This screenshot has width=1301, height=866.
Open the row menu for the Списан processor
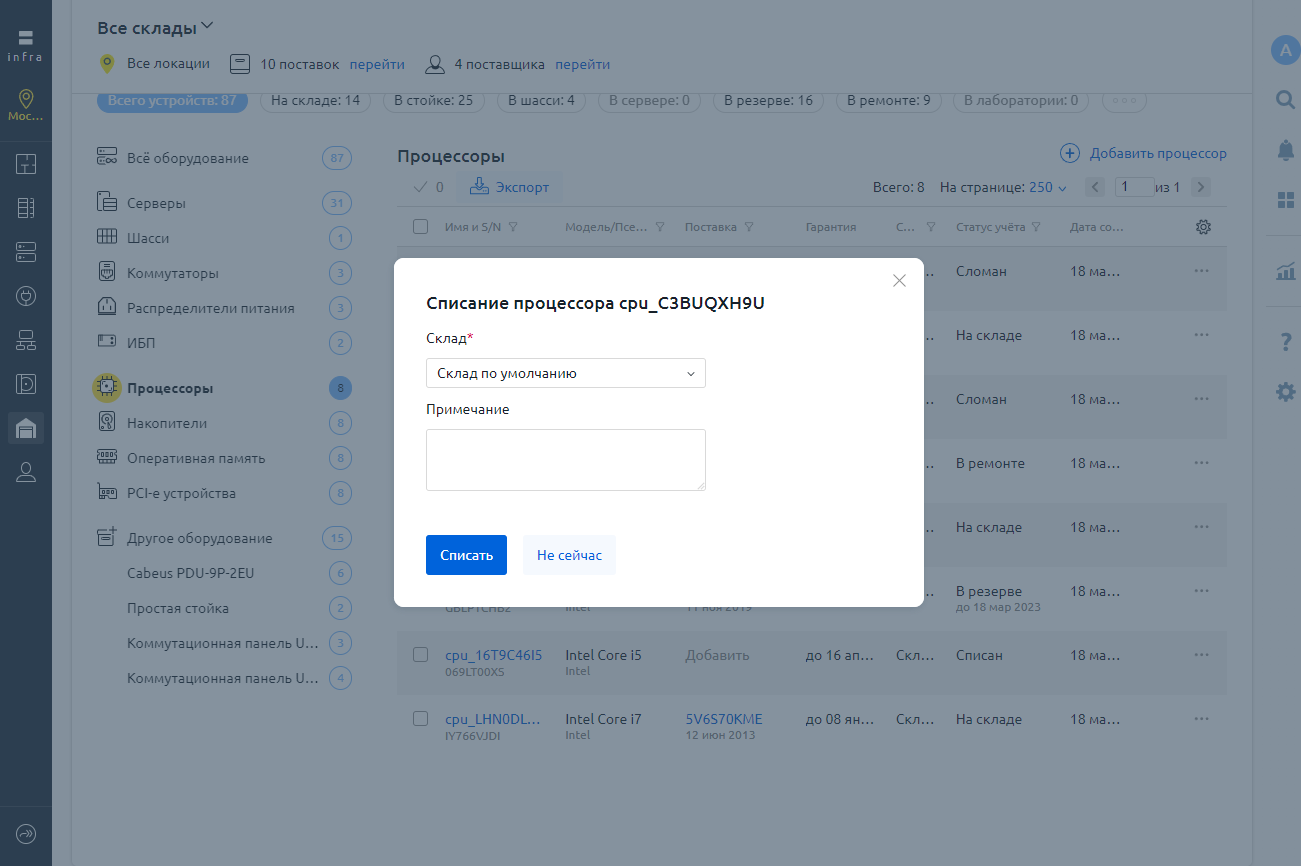1202,655
